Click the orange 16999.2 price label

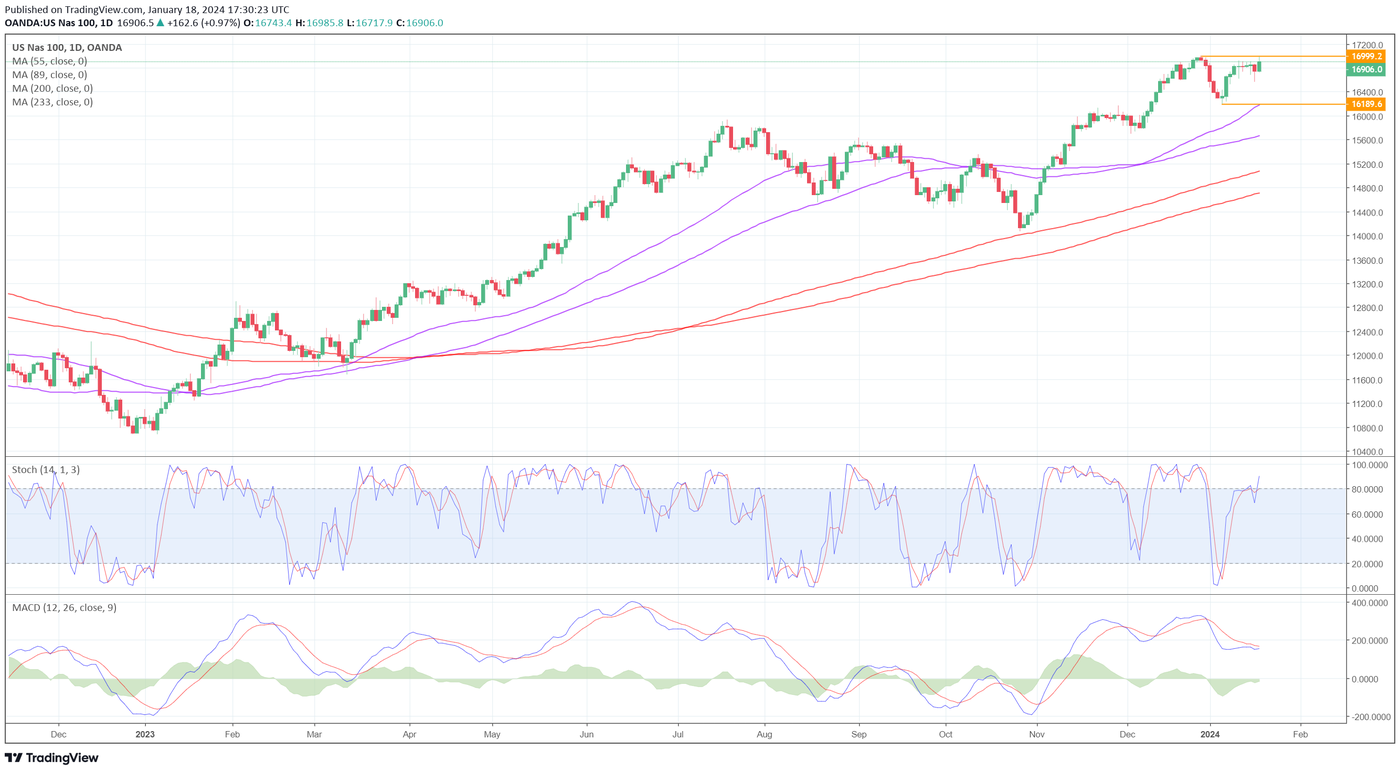click(1366, 57)
